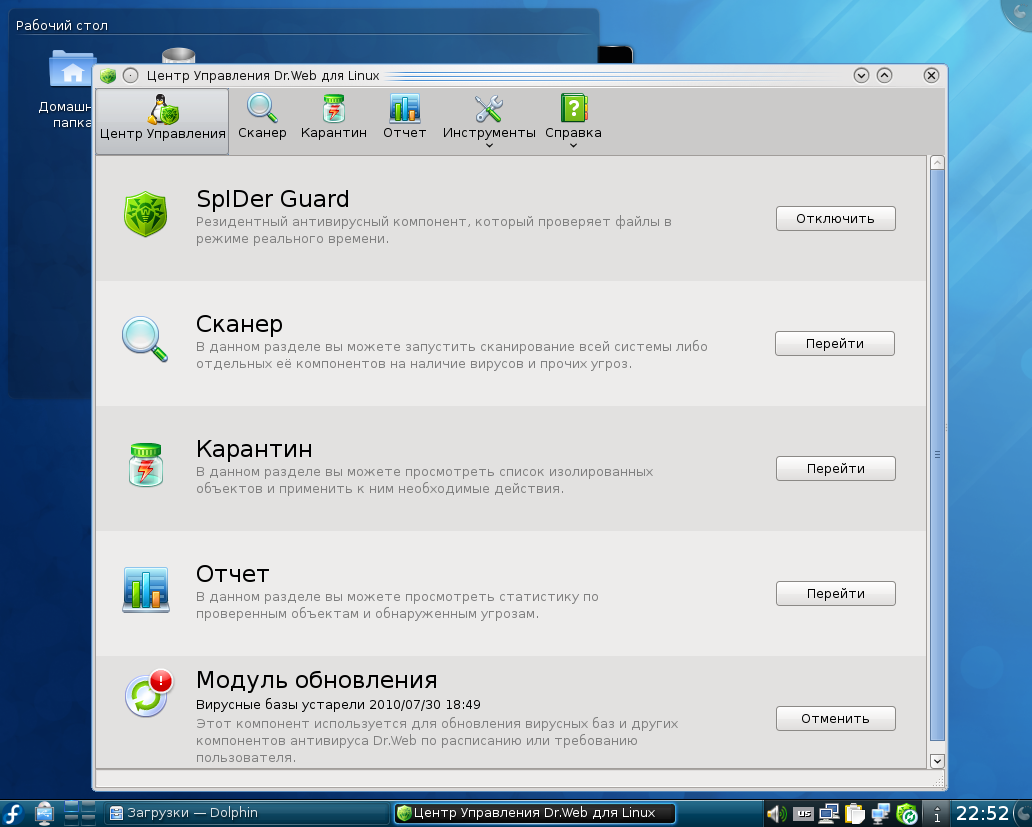
Task: Close the Dr.Web control center window
Action: pos(931,76)
